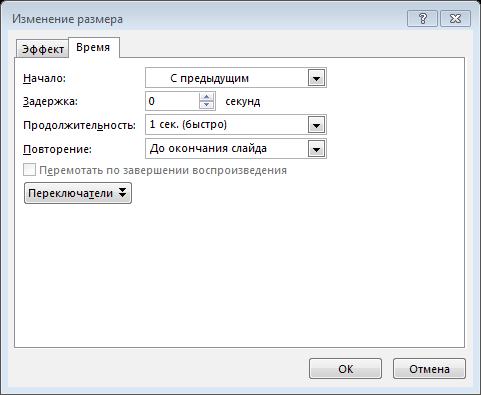Click the Перемотать по завершении воспроизведения label
This screenshot has width=481, height=395.
click(163, 170)
